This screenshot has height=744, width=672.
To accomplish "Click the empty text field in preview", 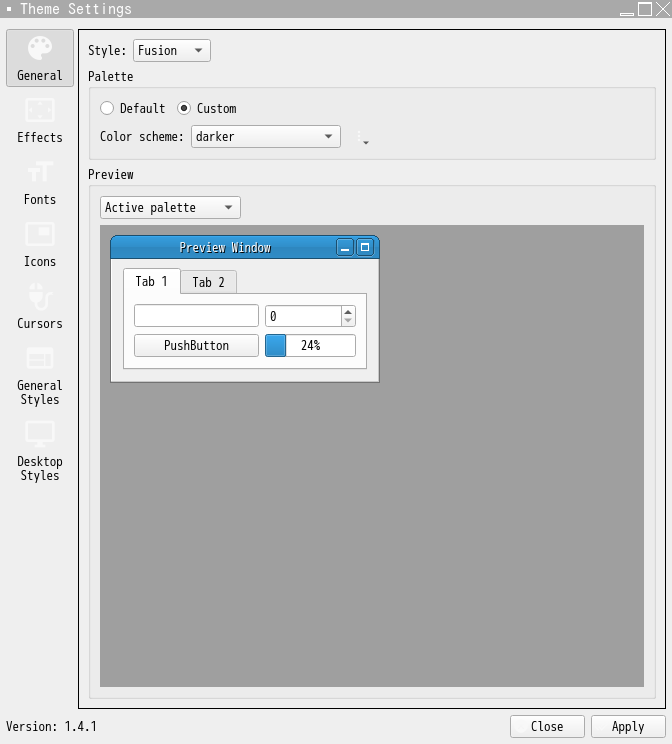I will pos(196,316).
